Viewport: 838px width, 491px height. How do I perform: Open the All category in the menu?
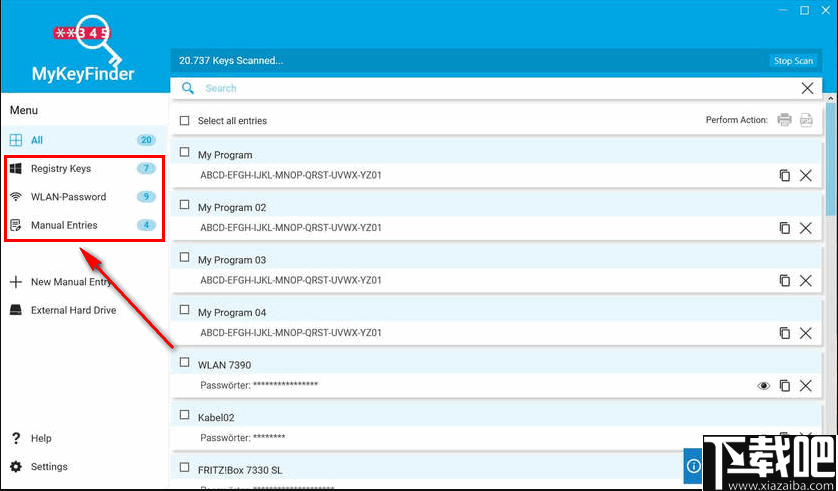tap(84, 140)
